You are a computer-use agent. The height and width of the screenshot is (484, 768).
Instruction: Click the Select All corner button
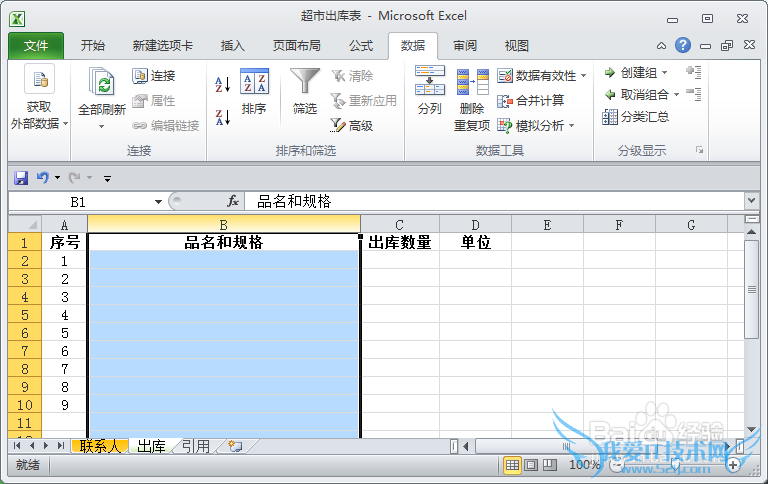pyautogui.click(x=25, y=224)
